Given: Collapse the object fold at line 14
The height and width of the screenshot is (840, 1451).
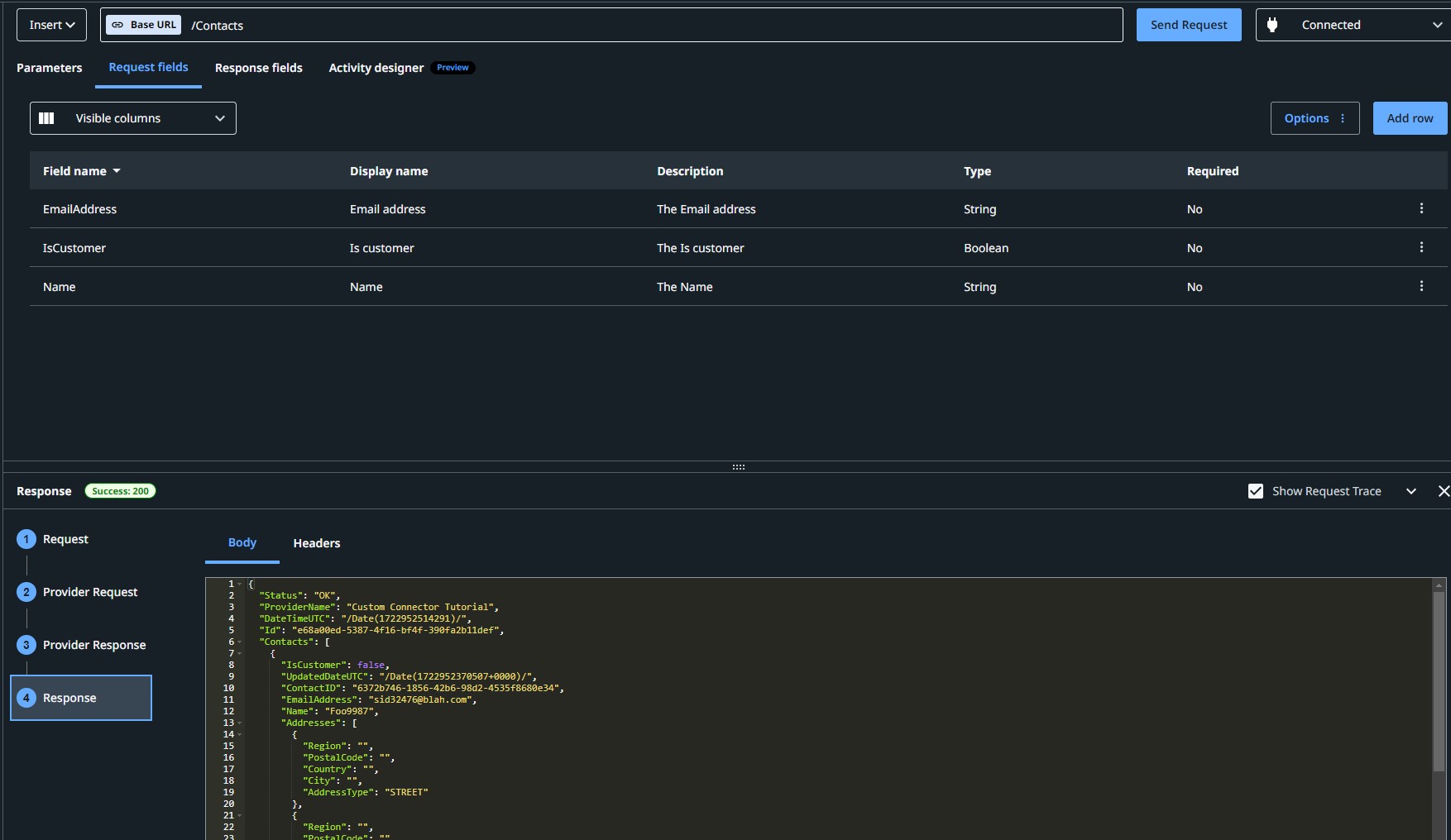Looking at the screenshot, I should pos(240,734).
